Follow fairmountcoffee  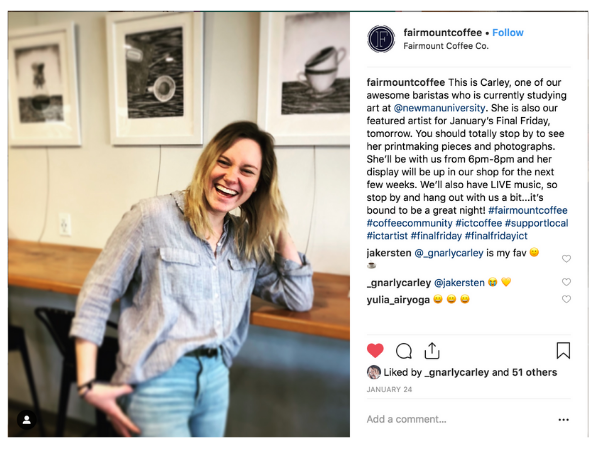507,33
